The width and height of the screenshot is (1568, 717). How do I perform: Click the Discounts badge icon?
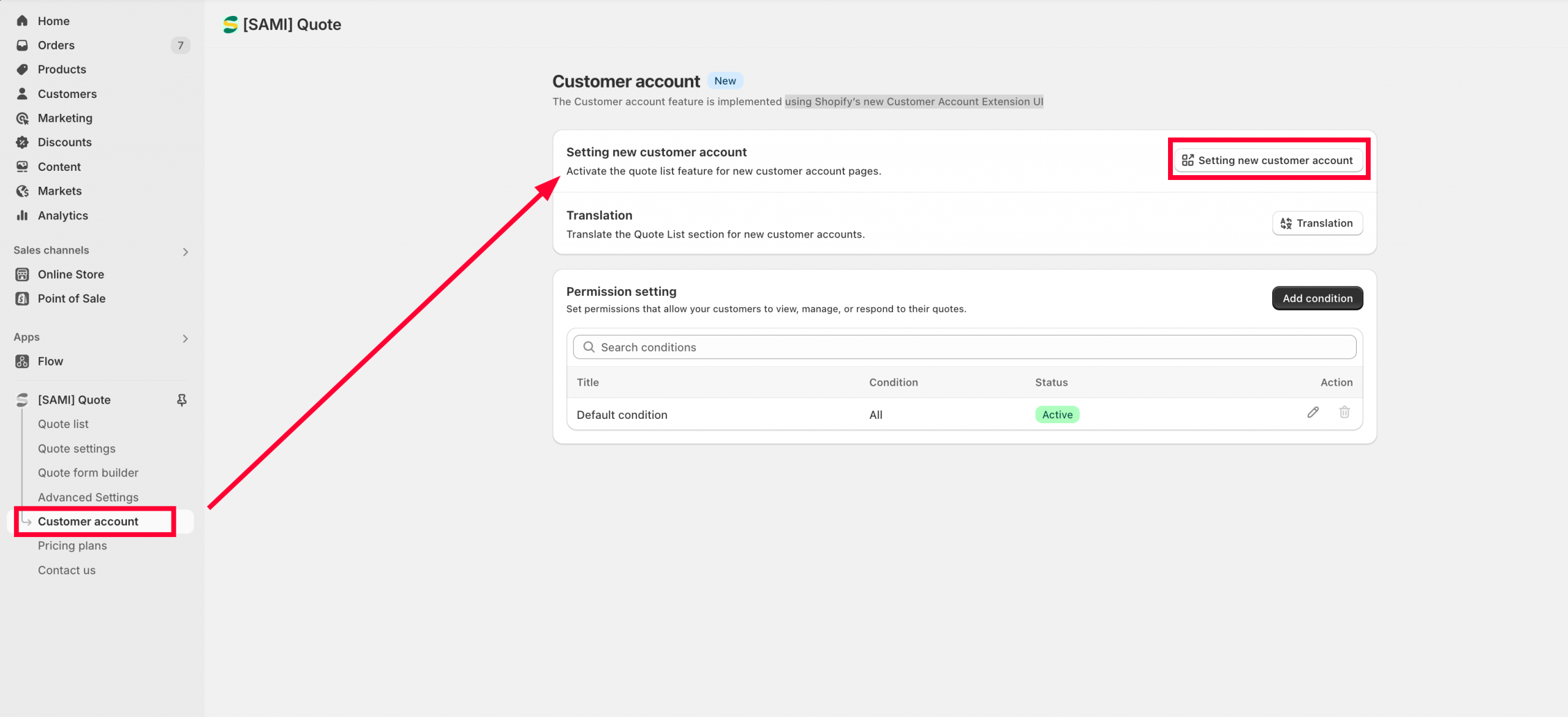click(x=22, y=142)
